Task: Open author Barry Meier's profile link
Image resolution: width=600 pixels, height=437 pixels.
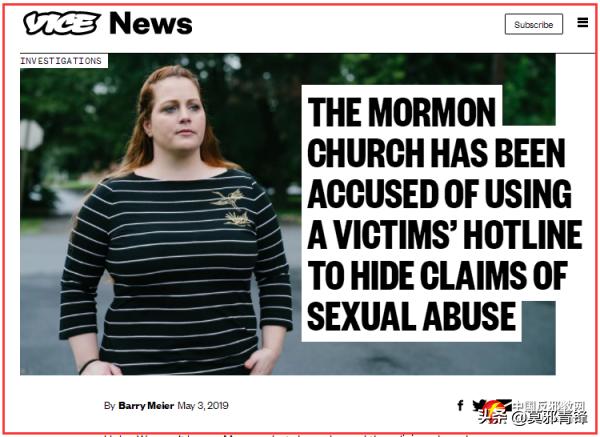Action: (146, 405)
